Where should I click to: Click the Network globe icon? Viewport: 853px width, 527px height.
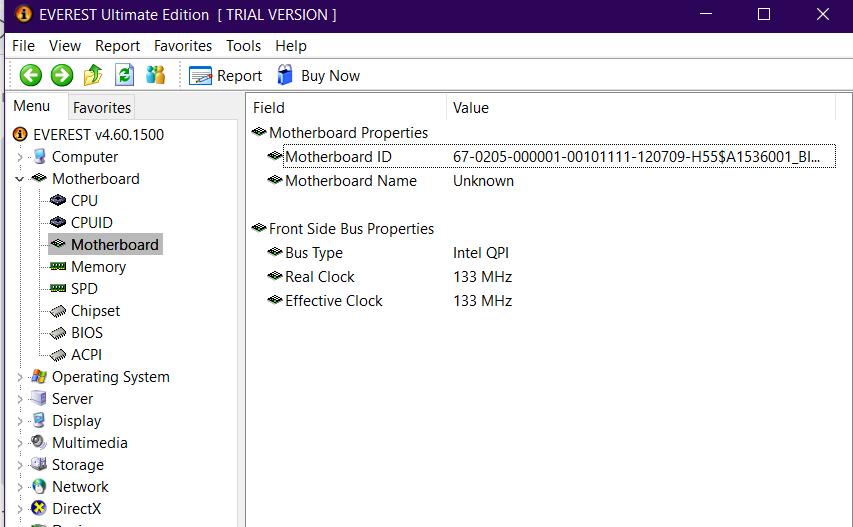click(39, 486)
